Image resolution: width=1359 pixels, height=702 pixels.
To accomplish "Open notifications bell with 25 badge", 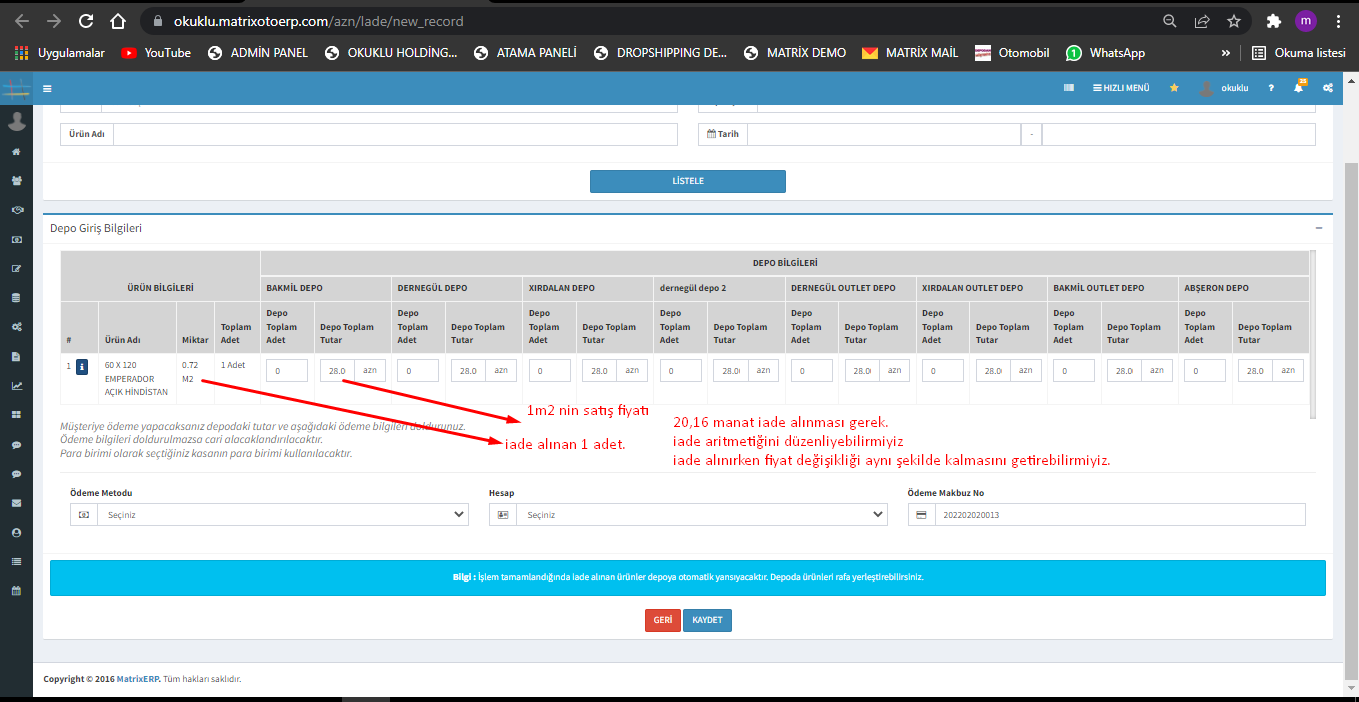I will (x=1298, y=88).
